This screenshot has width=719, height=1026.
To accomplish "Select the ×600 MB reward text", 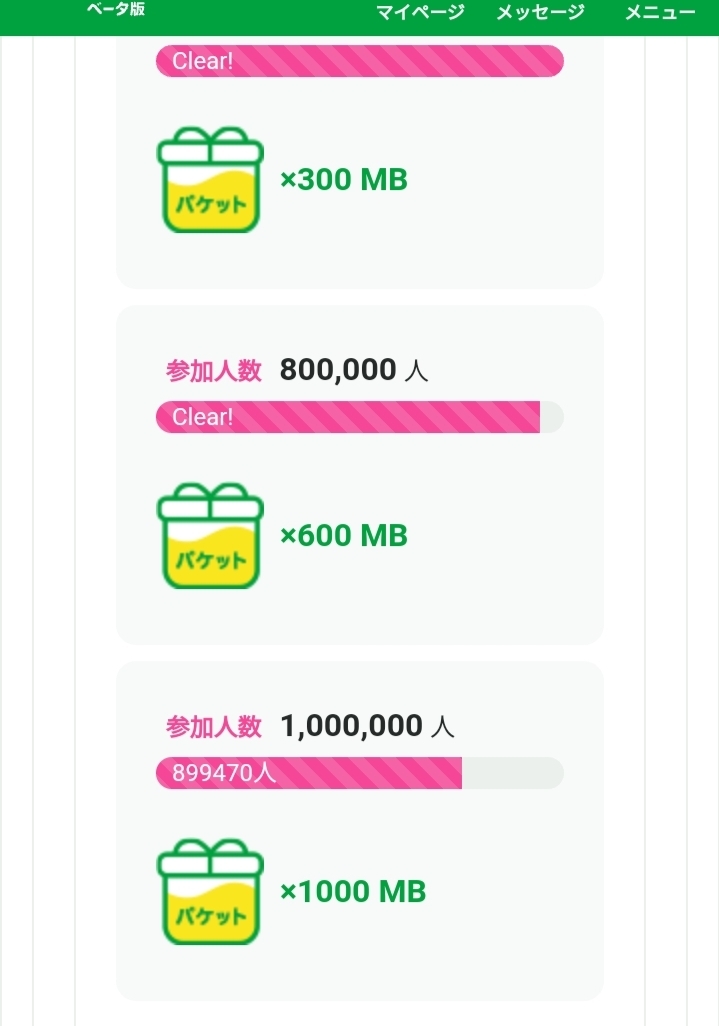I will 344,536.
